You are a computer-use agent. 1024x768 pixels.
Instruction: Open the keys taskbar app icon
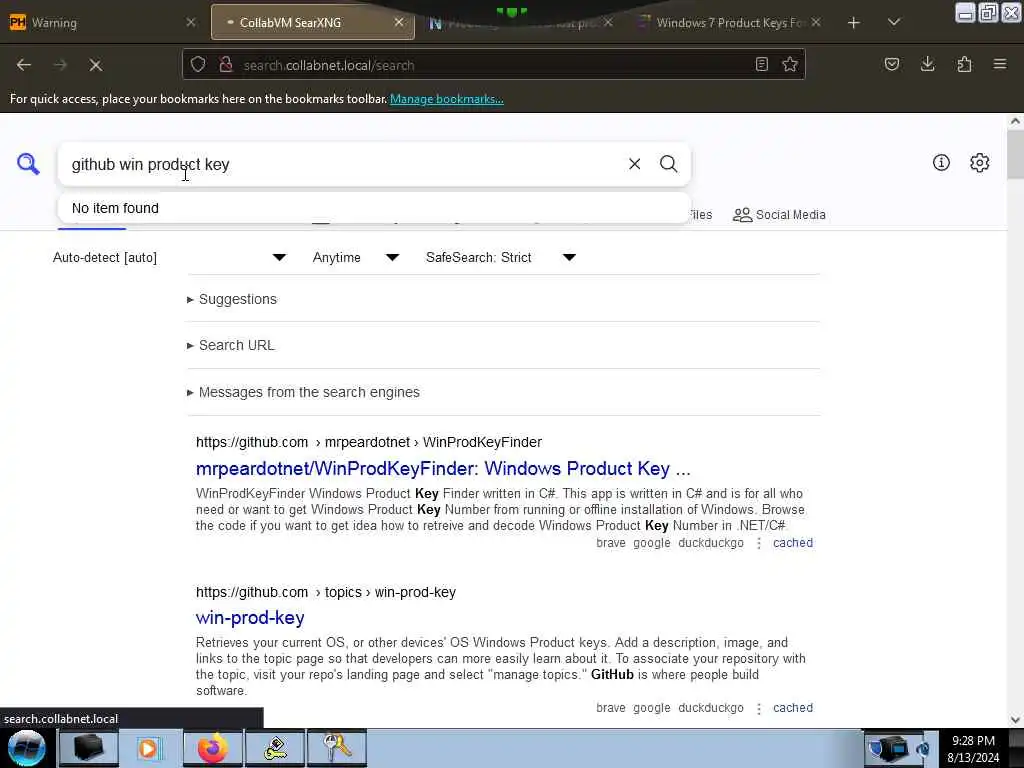(x=337, y=748)
